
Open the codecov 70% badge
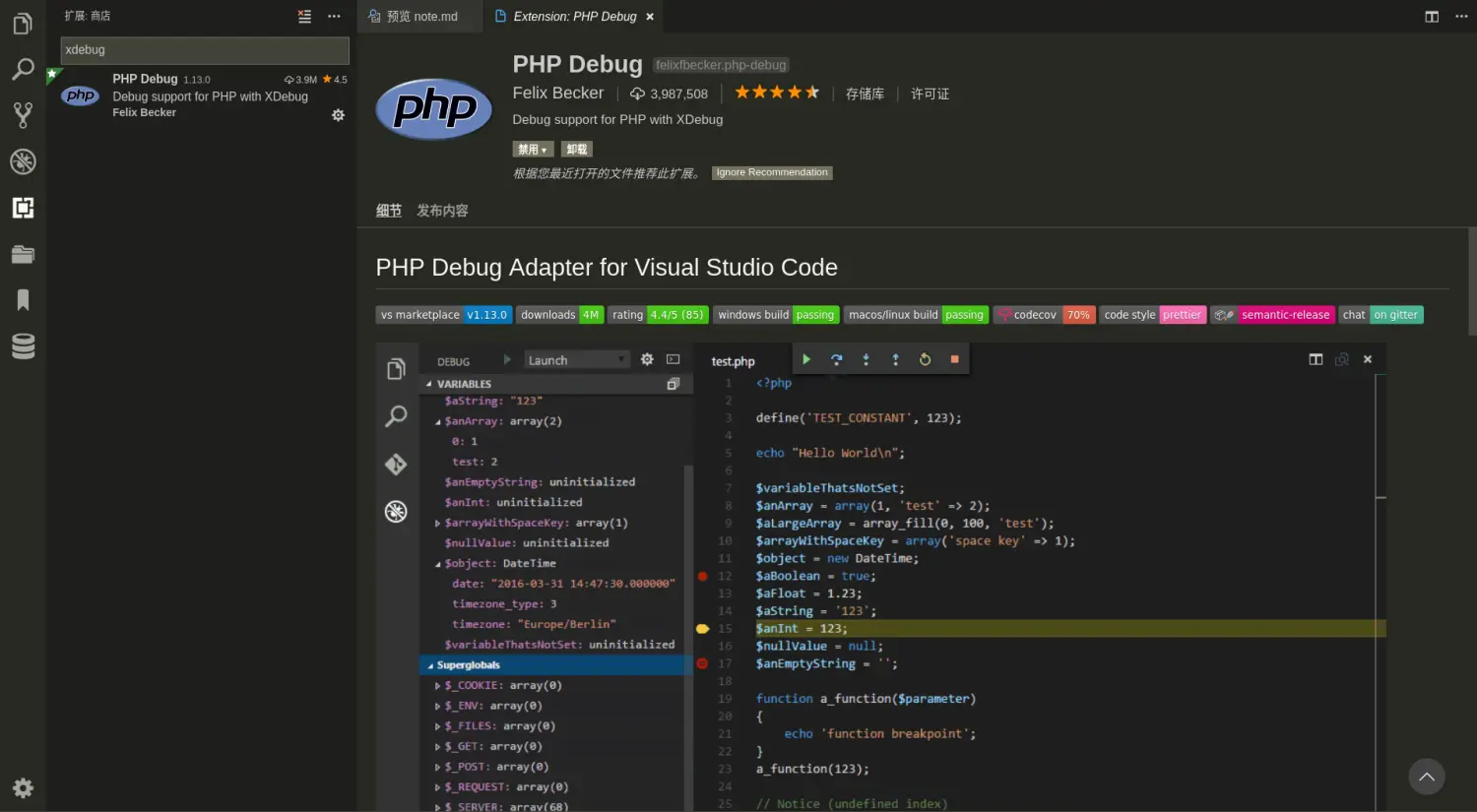[1044, 315]
